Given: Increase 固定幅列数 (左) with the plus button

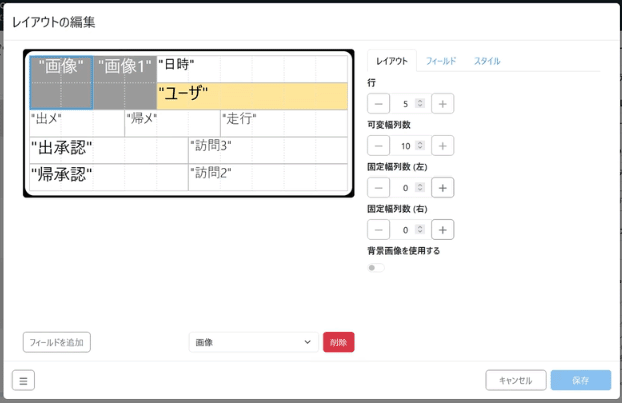Looking at the screenshot, I should click(x=443, y=187).
